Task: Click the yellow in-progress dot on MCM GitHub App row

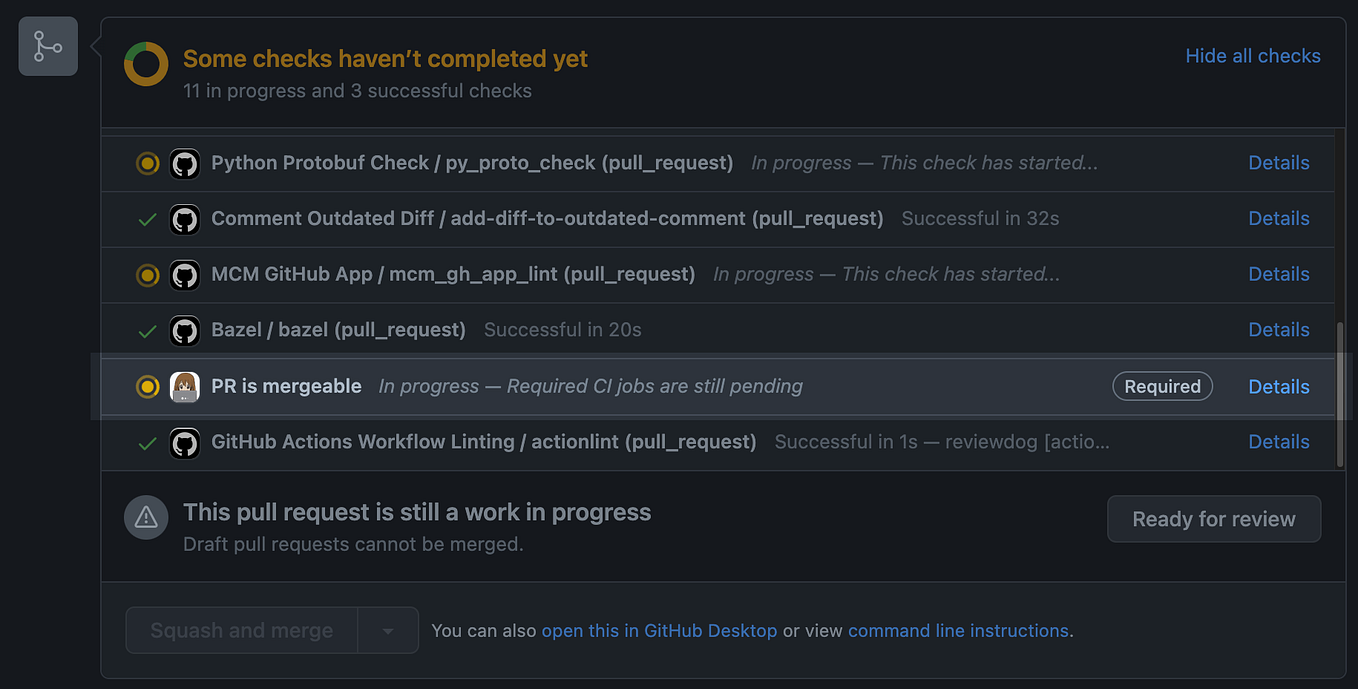Action: coord(147,274)
